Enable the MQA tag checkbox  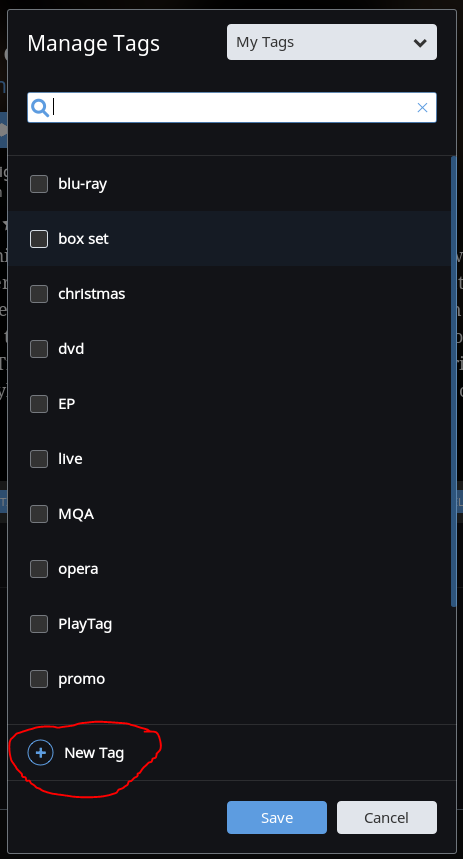tap(39, 514)
